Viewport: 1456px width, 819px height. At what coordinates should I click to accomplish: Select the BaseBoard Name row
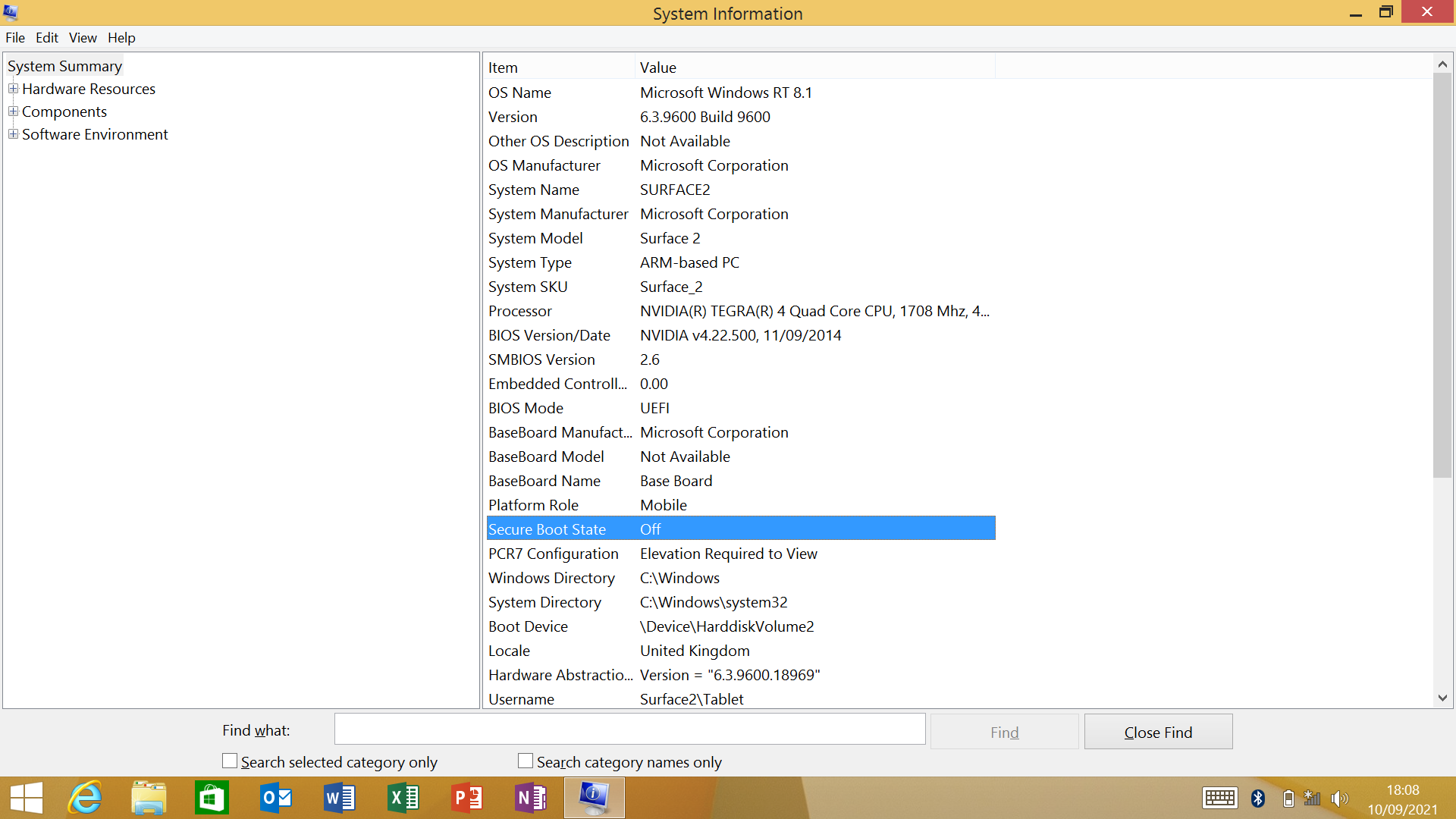(x=740, y=481)
